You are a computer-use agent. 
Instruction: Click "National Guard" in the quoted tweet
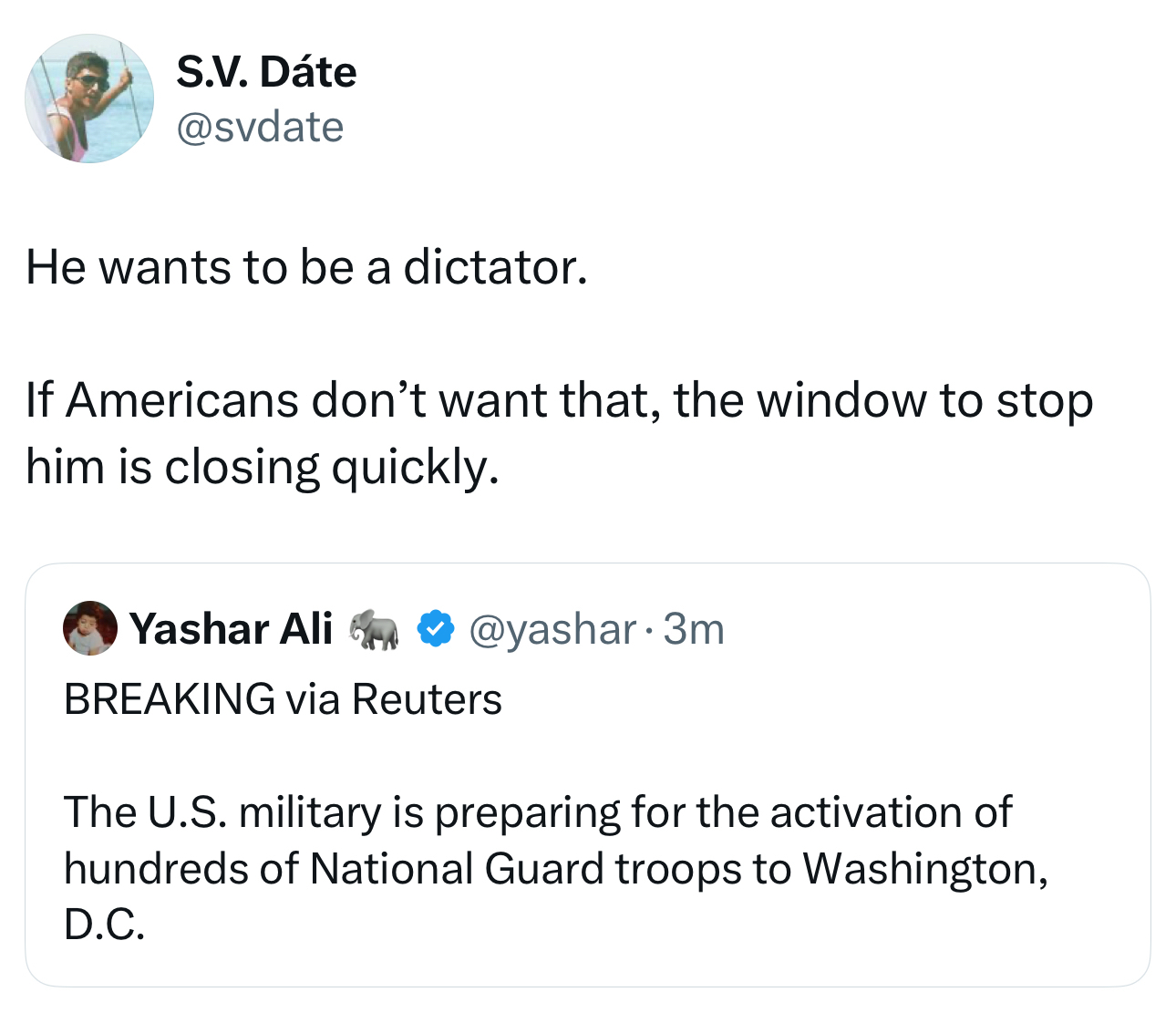coord(457,869)
